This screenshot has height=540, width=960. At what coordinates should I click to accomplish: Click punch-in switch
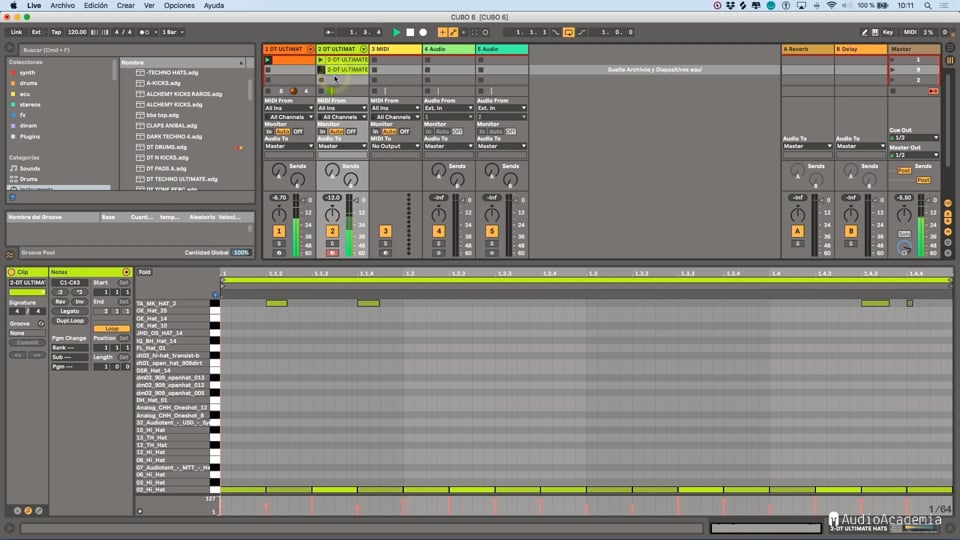point(556,32)
